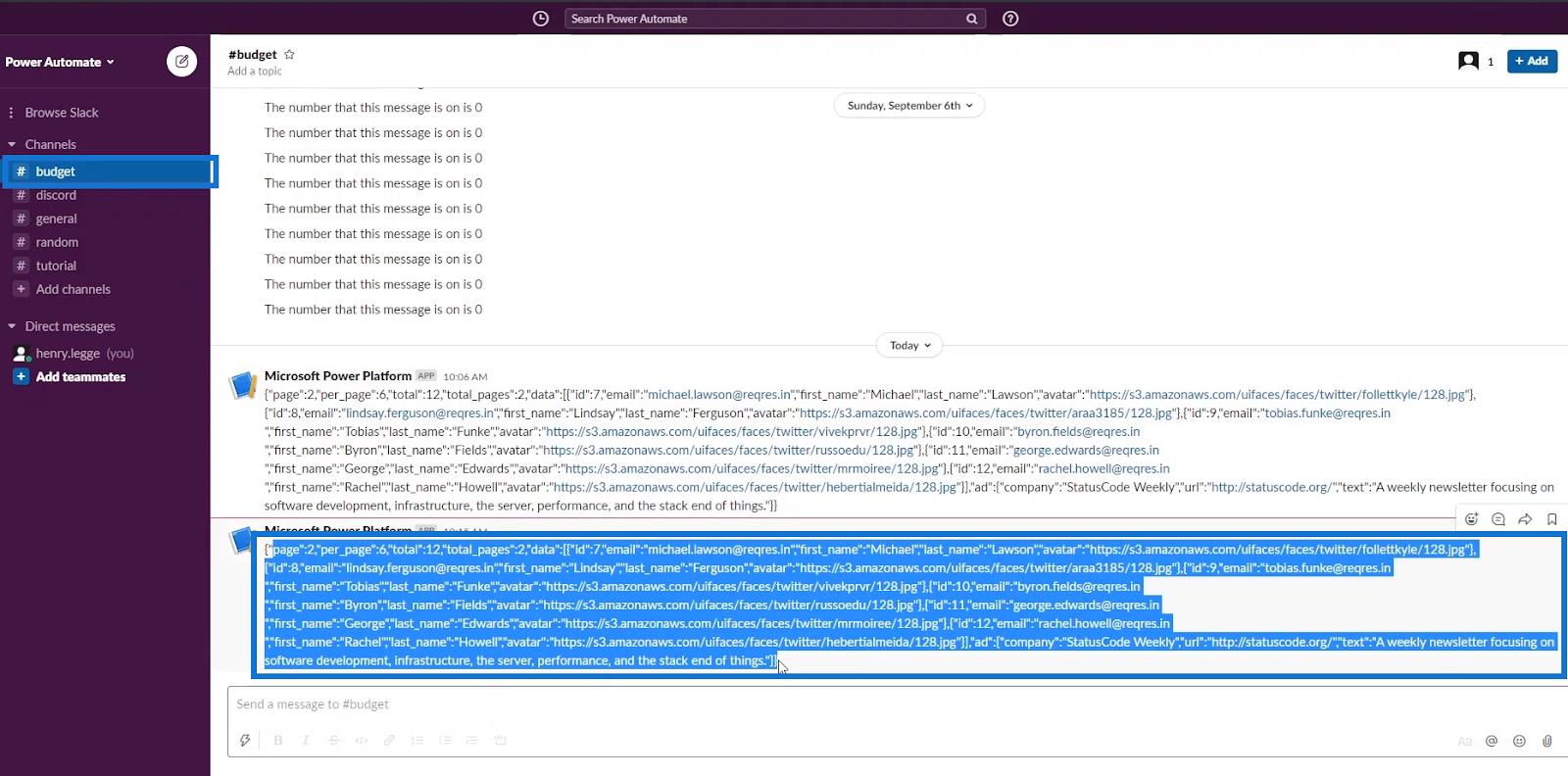Open the Sunday, September 6th date dropdown
The image size is (1568, 776).
(x=909, y=106)
